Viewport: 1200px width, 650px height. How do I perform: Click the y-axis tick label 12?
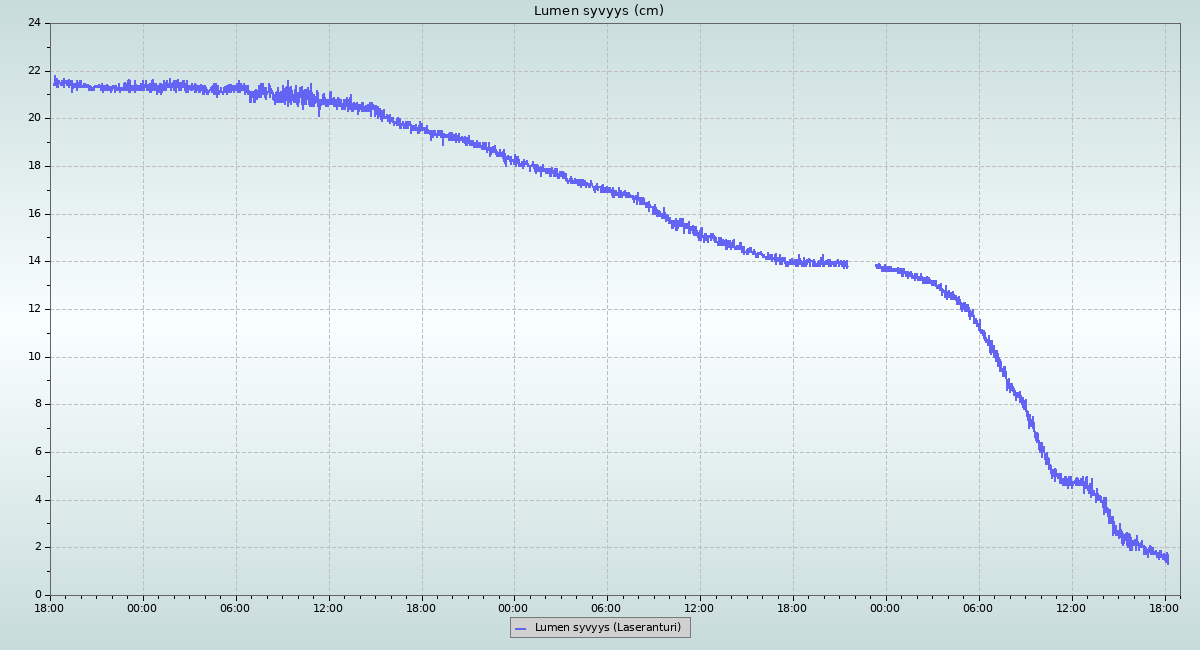(x=34, y=309)
